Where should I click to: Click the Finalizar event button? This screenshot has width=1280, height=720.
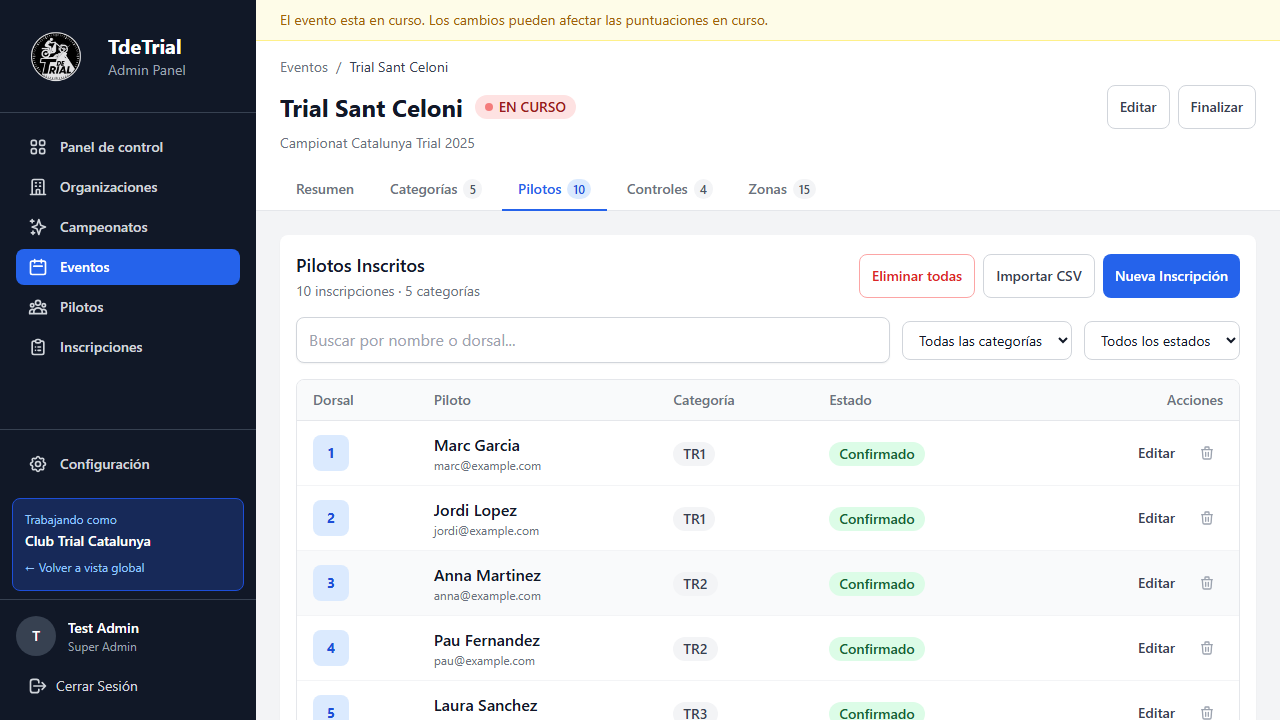[x=1216, y=107]
